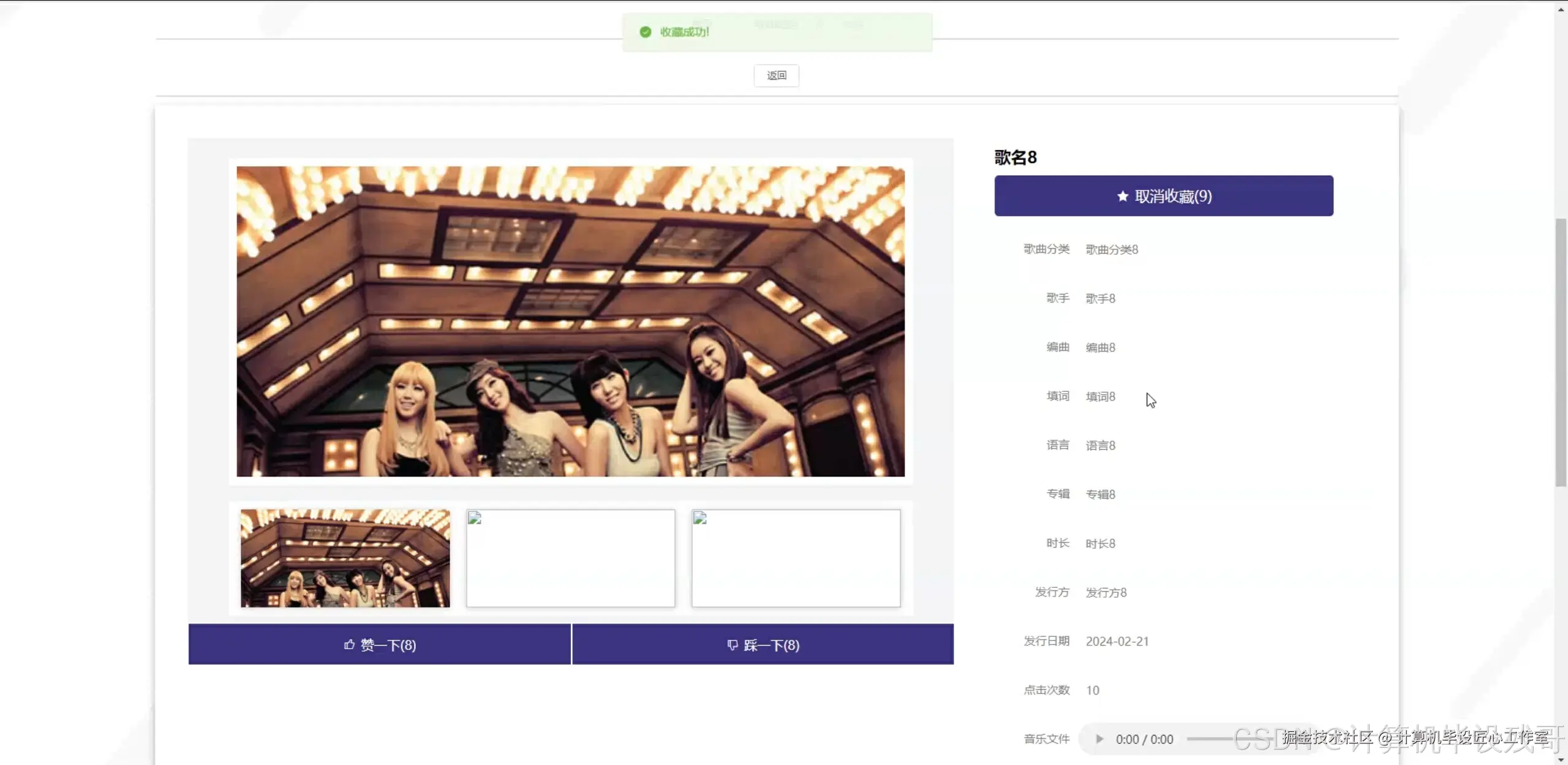Click the release date 2024-02-21
Image resolution: width=1568 pixels, height=765 pixels.
click(x=1117, y=641)
